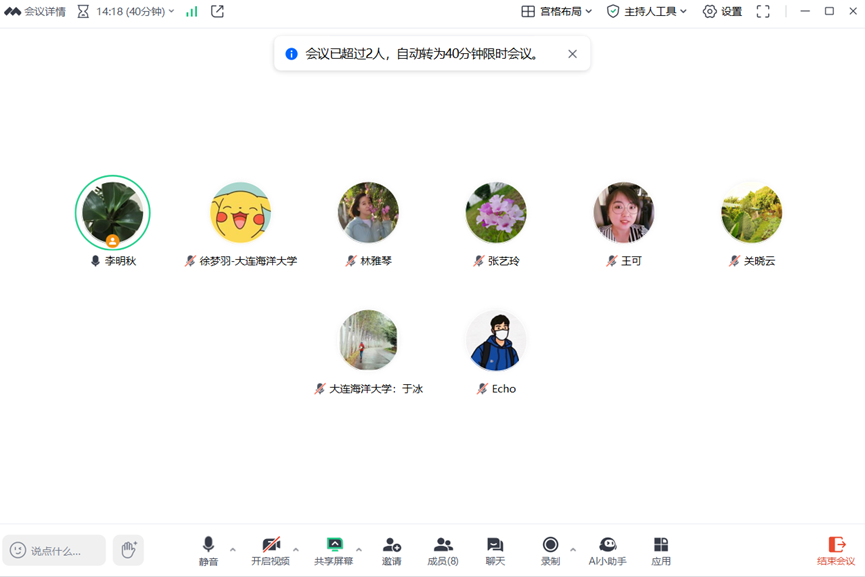Turn on video (开启视频)
Image resolution: width=865 pixels, height=577 pixels.
(x=270, y=550)
